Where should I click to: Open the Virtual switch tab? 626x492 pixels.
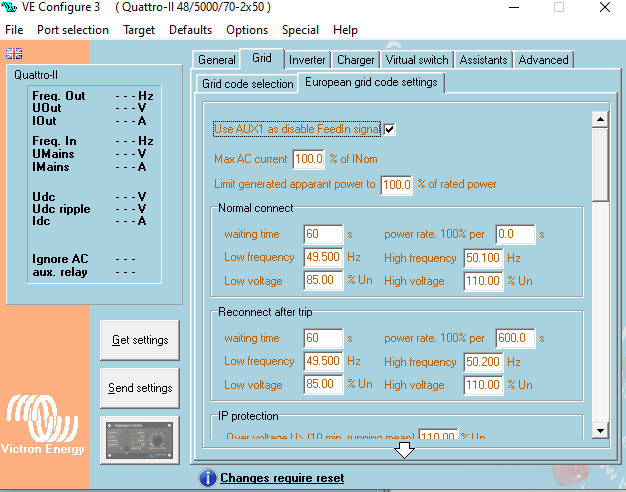[417, 60]
